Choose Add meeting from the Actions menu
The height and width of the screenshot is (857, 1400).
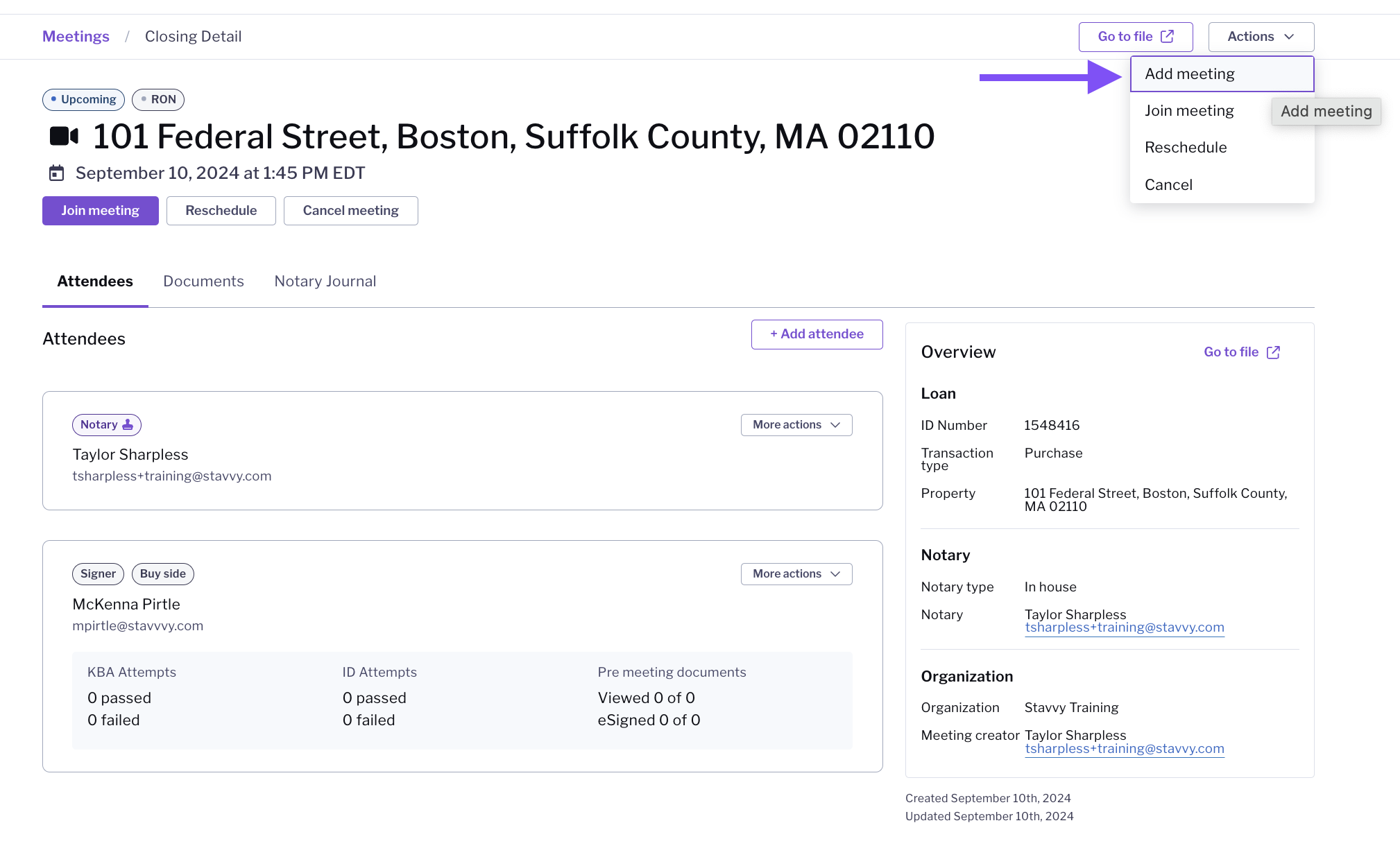click(x=1189, y=73)
